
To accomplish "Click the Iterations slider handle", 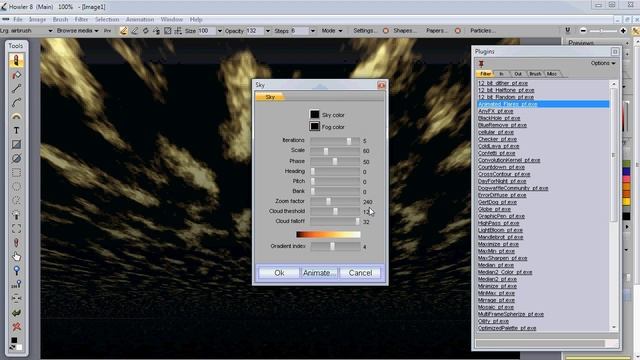I will [x=349, y=141].
